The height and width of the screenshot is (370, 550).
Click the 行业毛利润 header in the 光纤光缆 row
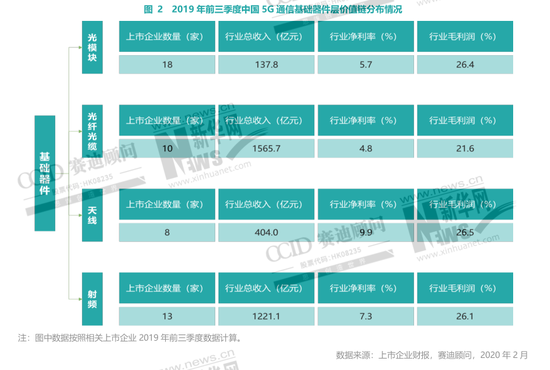click(x=465, y=120)
